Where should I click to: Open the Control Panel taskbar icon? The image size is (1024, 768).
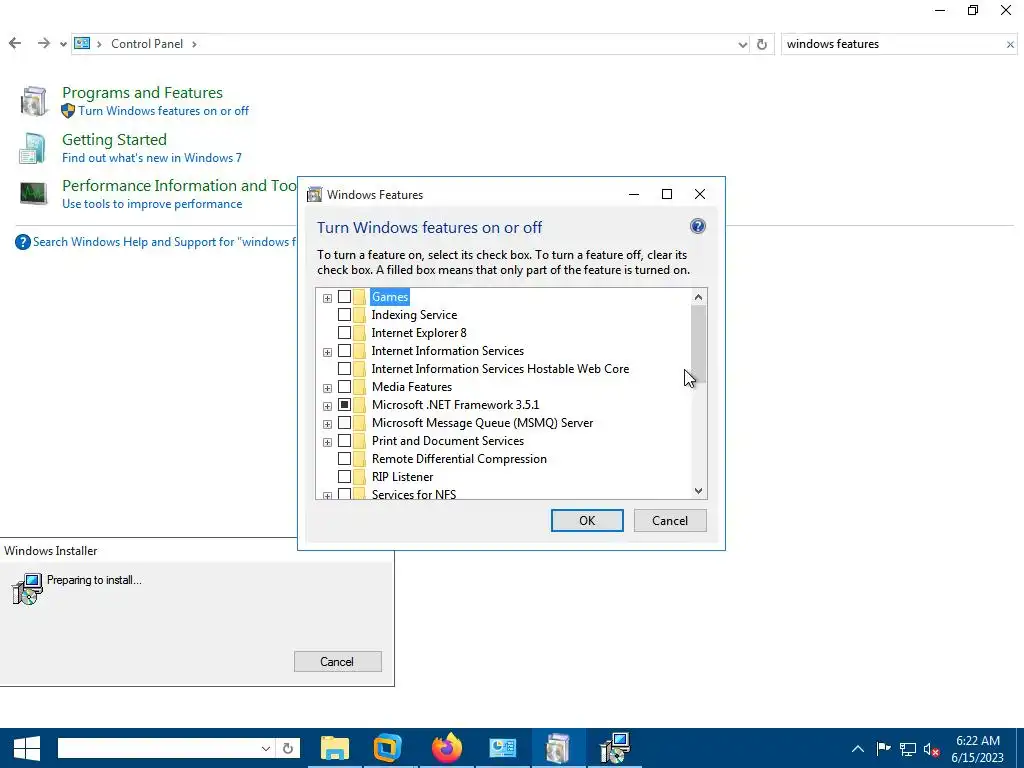[503, 748]
